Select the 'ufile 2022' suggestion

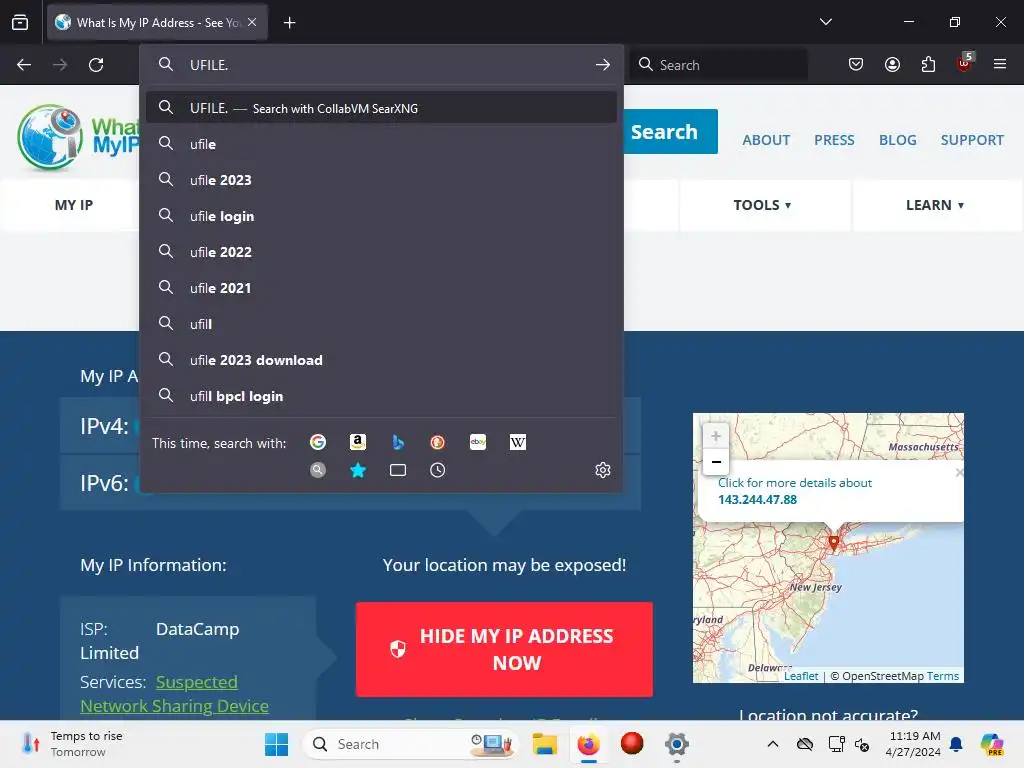(381, 251)
